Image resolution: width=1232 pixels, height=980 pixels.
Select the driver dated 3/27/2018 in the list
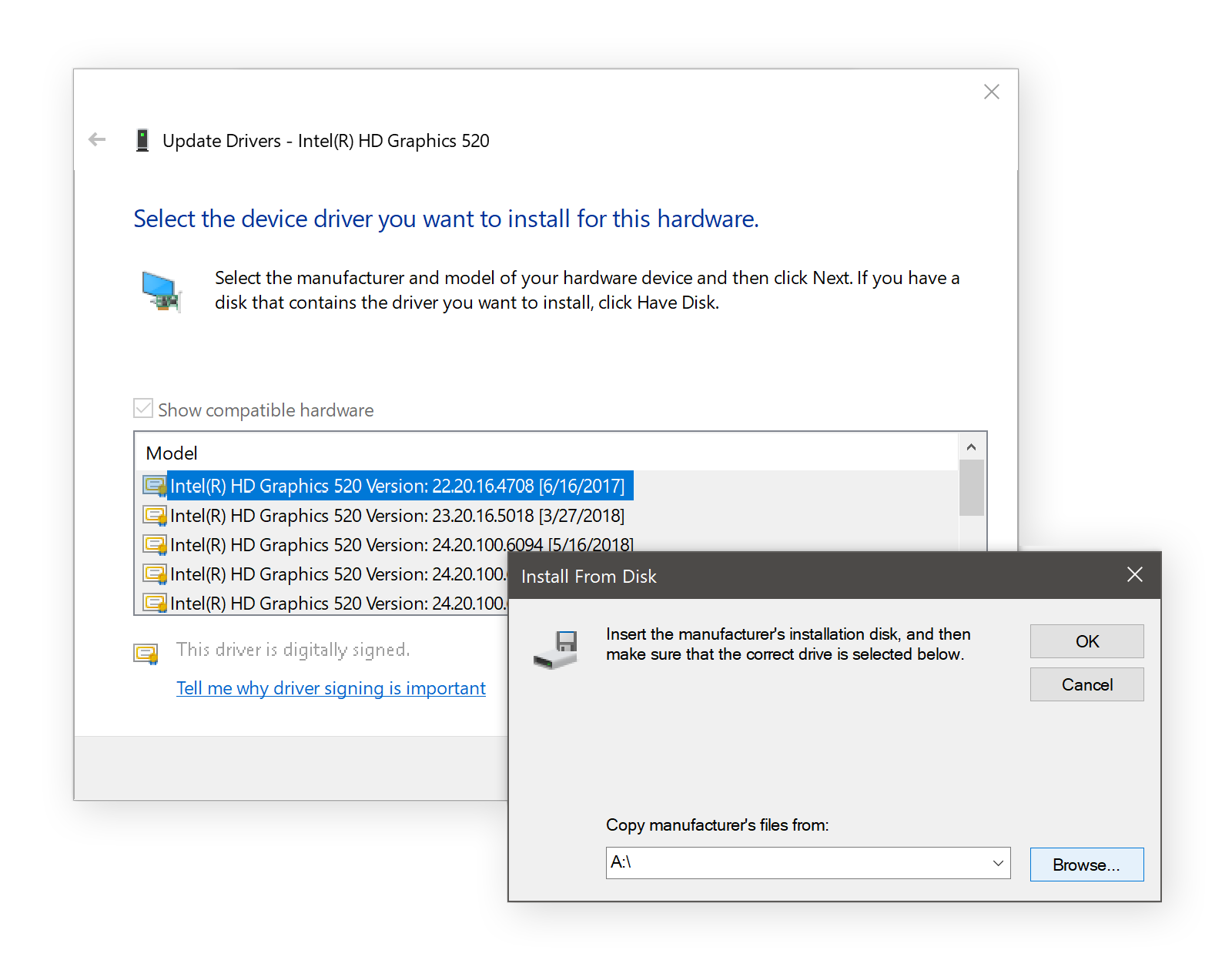pyautogui.click(x=397, y=515)
